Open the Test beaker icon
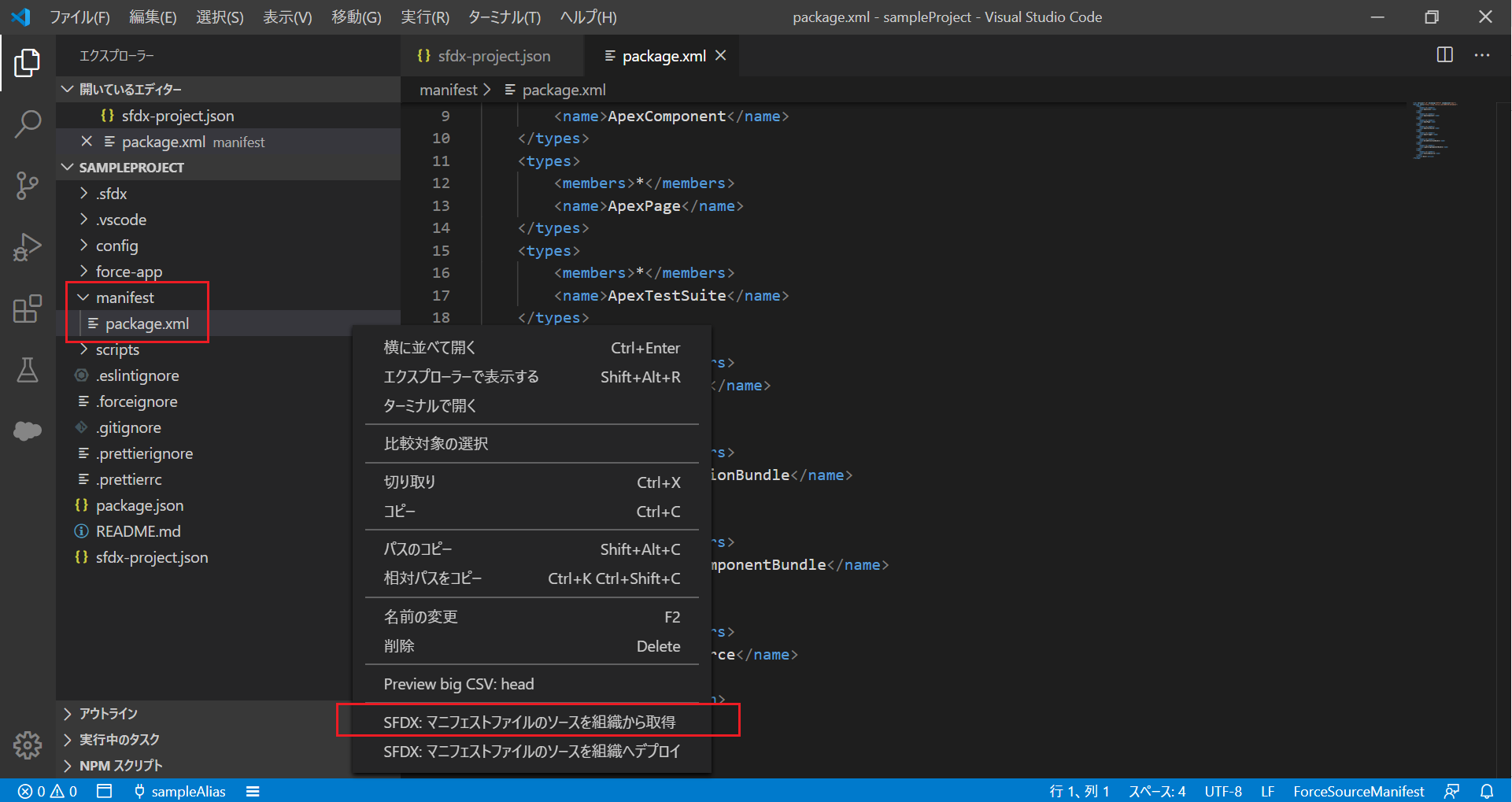The width and height of the screenshot is (1512, 802). point(28,370)
